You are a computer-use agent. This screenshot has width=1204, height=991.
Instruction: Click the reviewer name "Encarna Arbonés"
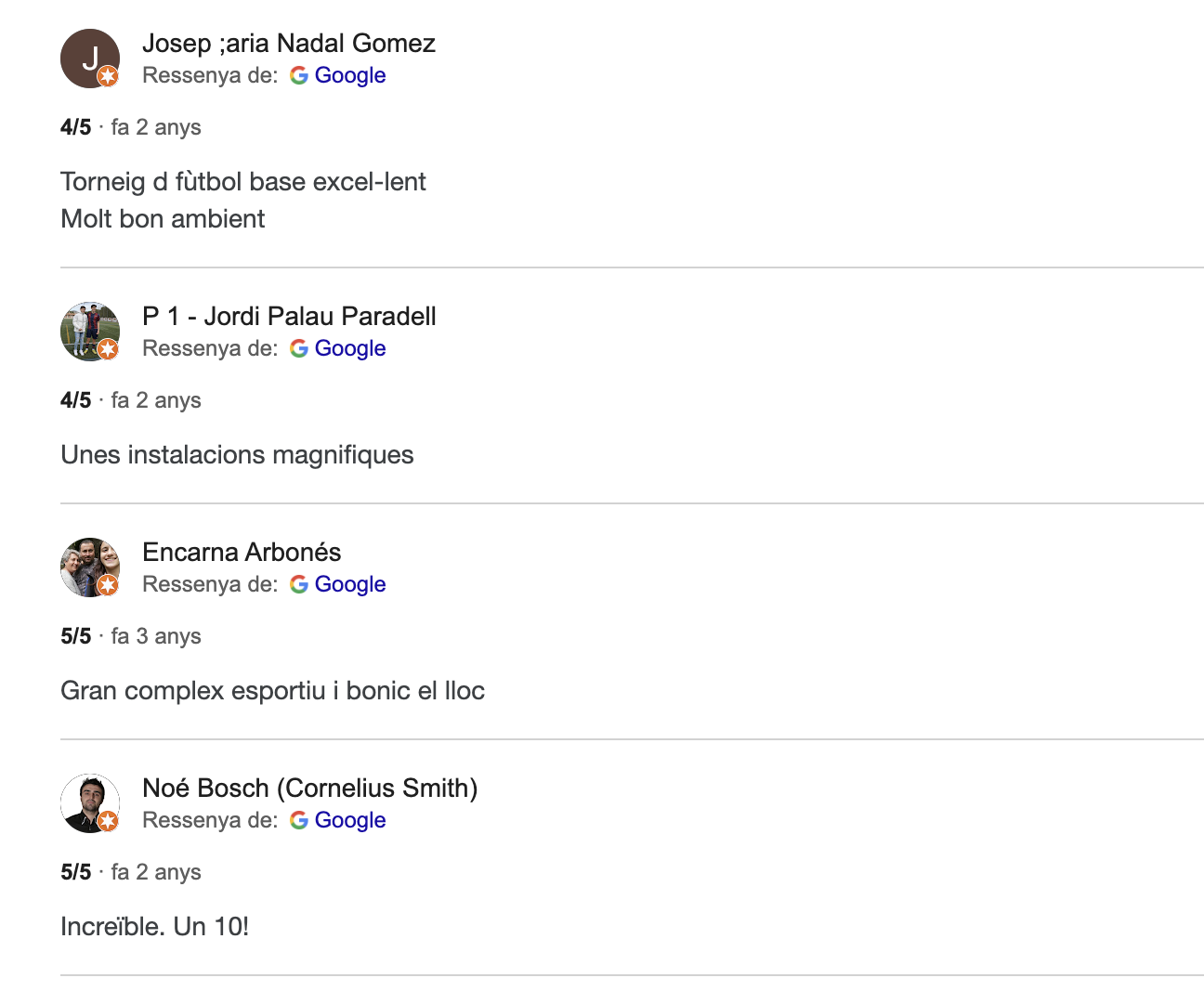(242, 553)
